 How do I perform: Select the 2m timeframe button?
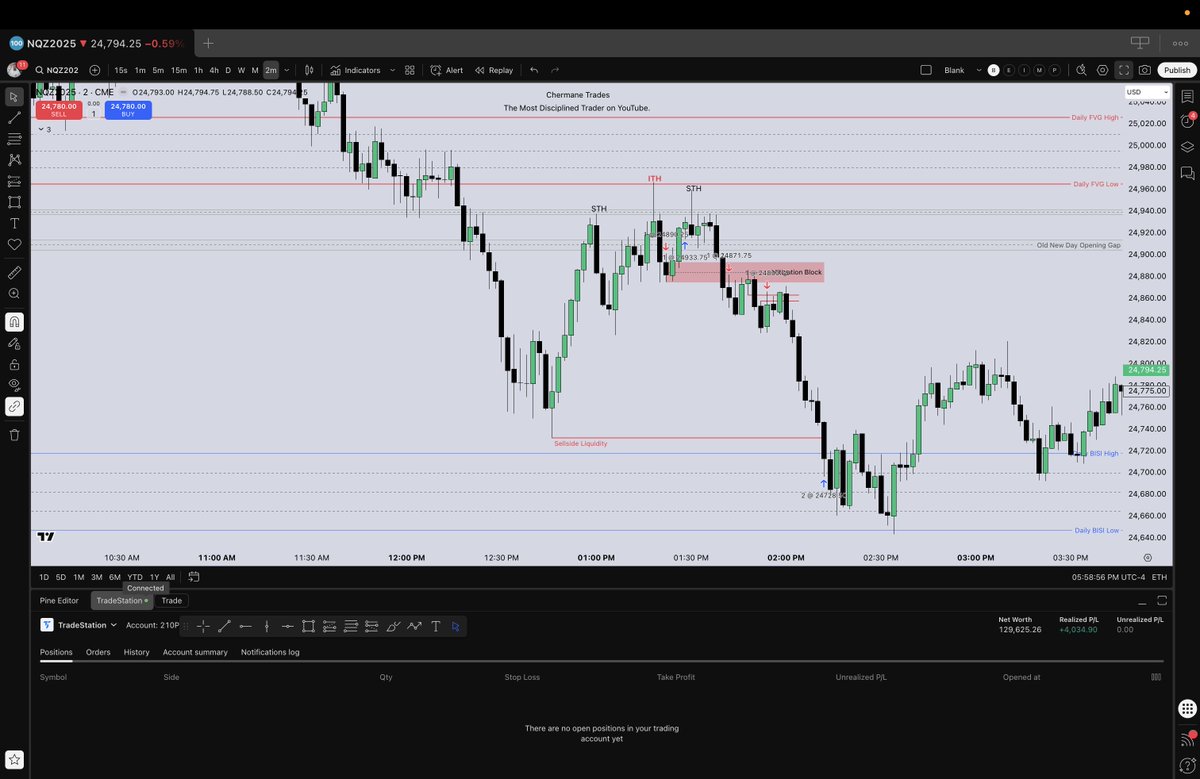271,70
